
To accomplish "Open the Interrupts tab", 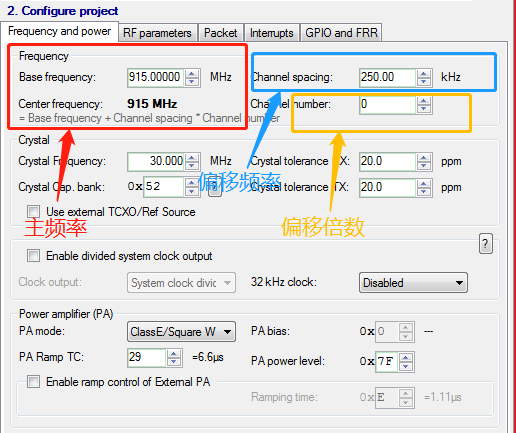I will 272,33.
